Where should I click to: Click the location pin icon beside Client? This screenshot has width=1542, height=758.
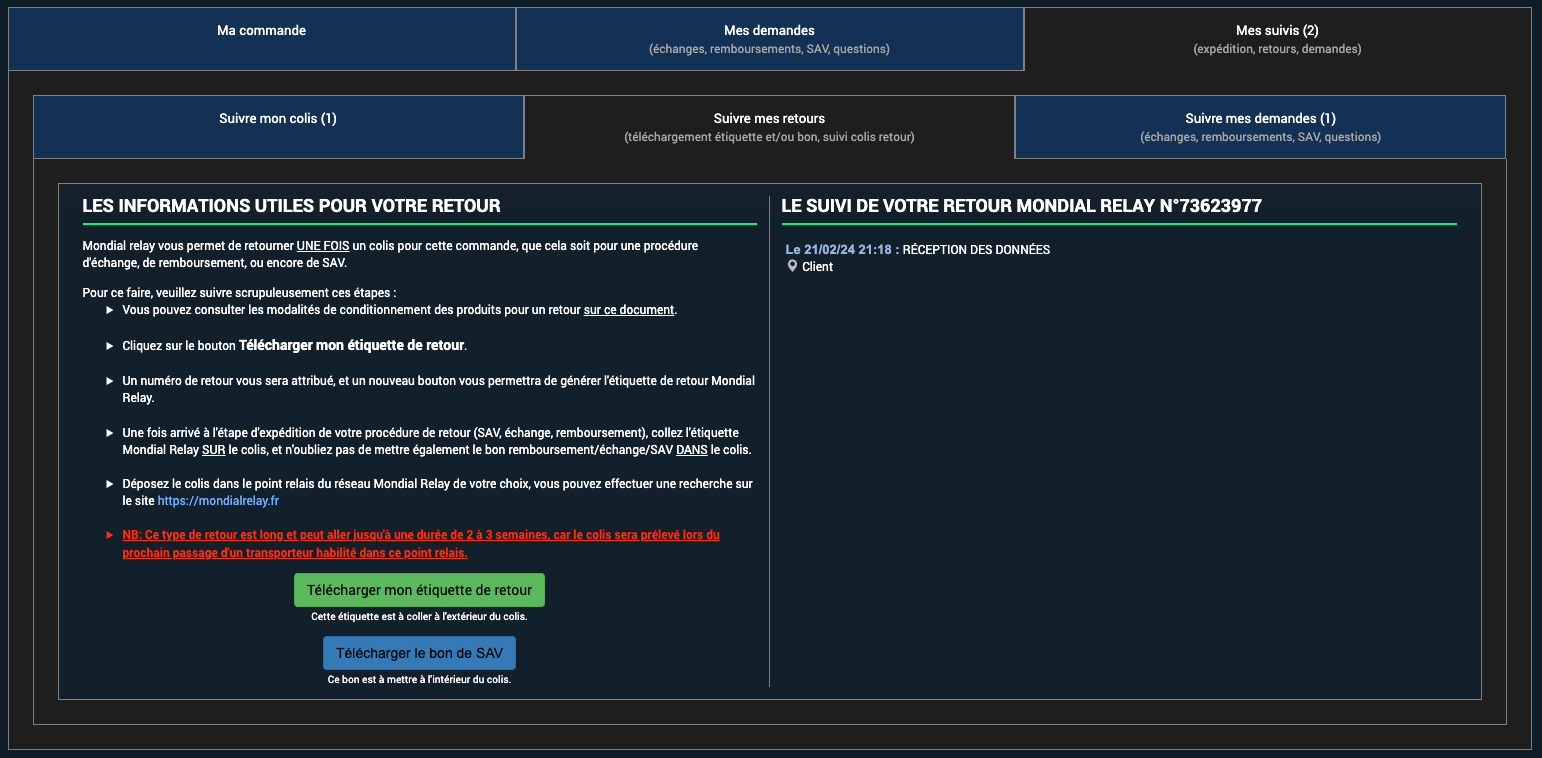pyautogui.click(x=792, y=267)
